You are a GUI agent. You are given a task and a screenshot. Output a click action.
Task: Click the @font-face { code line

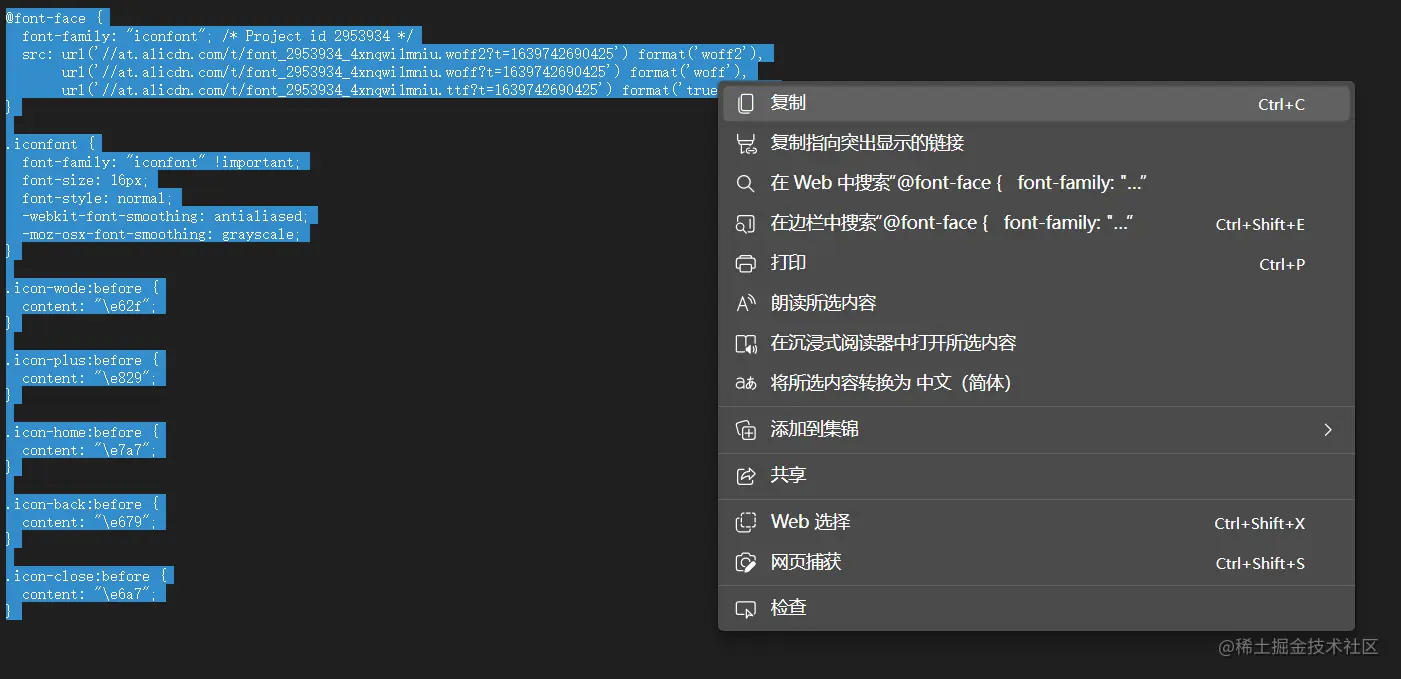click(54, 18)
